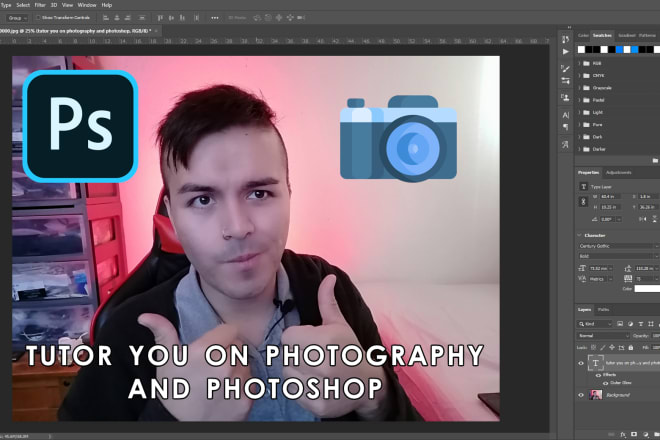Expand the Darker swatch group
This screenshot has height=440, width=660.
tap(580, 149)
